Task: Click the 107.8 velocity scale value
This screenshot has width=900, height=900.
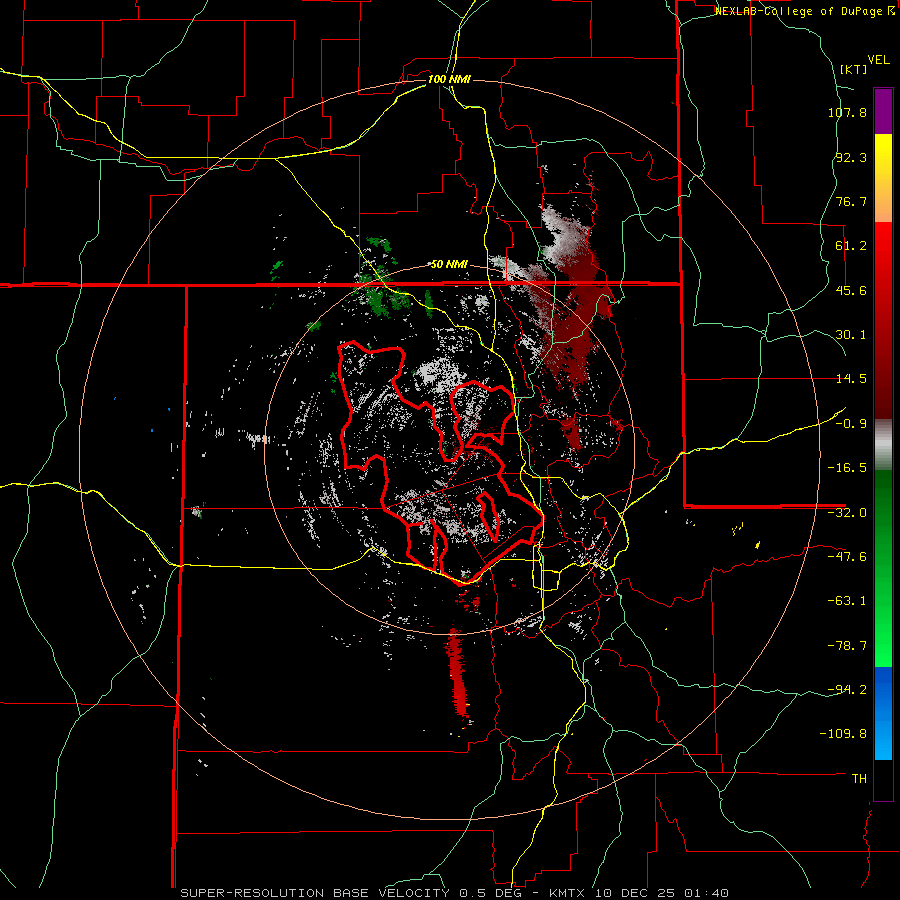Action: 847,112
